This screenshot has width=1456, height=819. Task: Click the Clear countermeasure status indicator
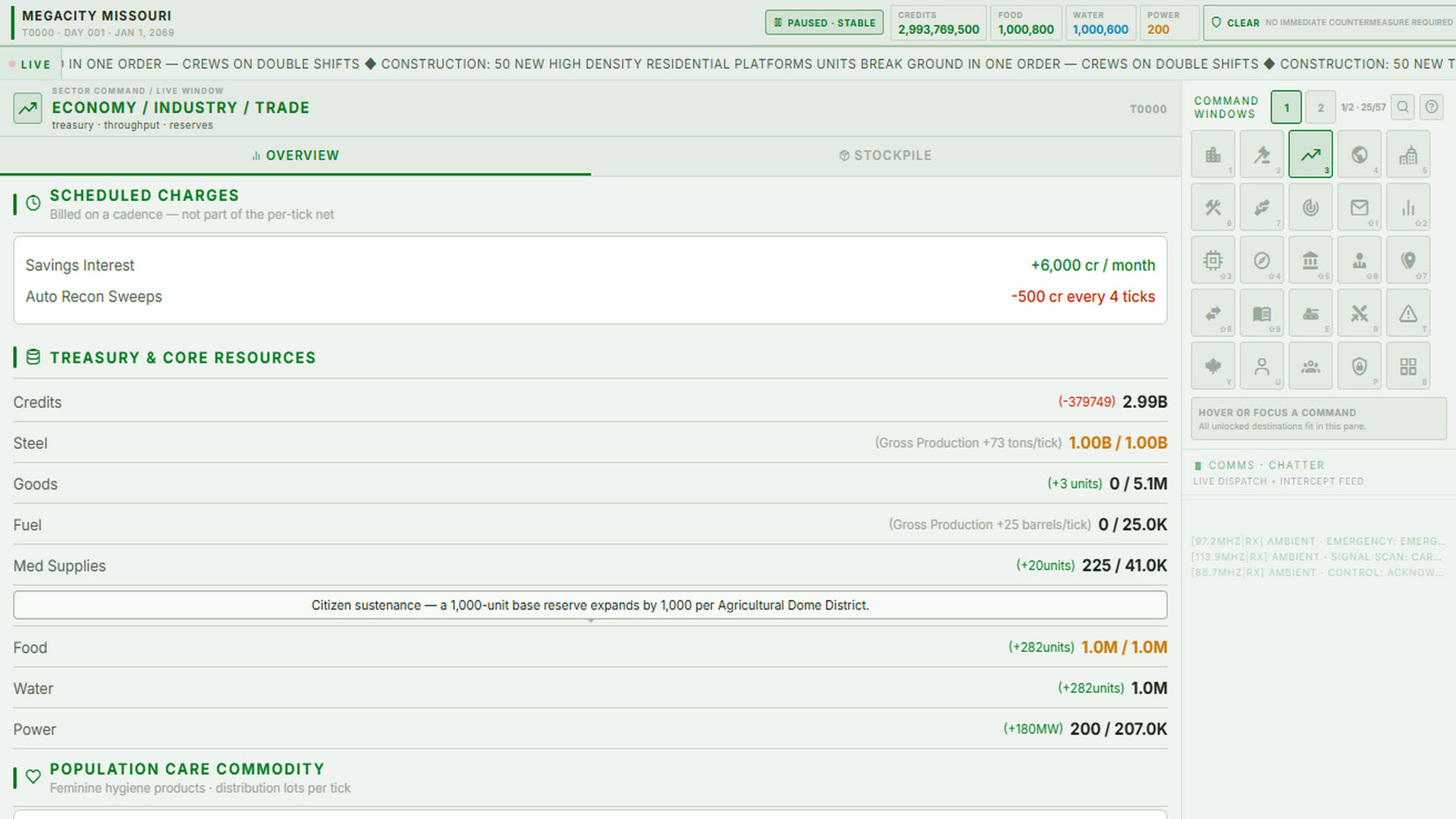pyautogui.click(x=1331, y=23)
